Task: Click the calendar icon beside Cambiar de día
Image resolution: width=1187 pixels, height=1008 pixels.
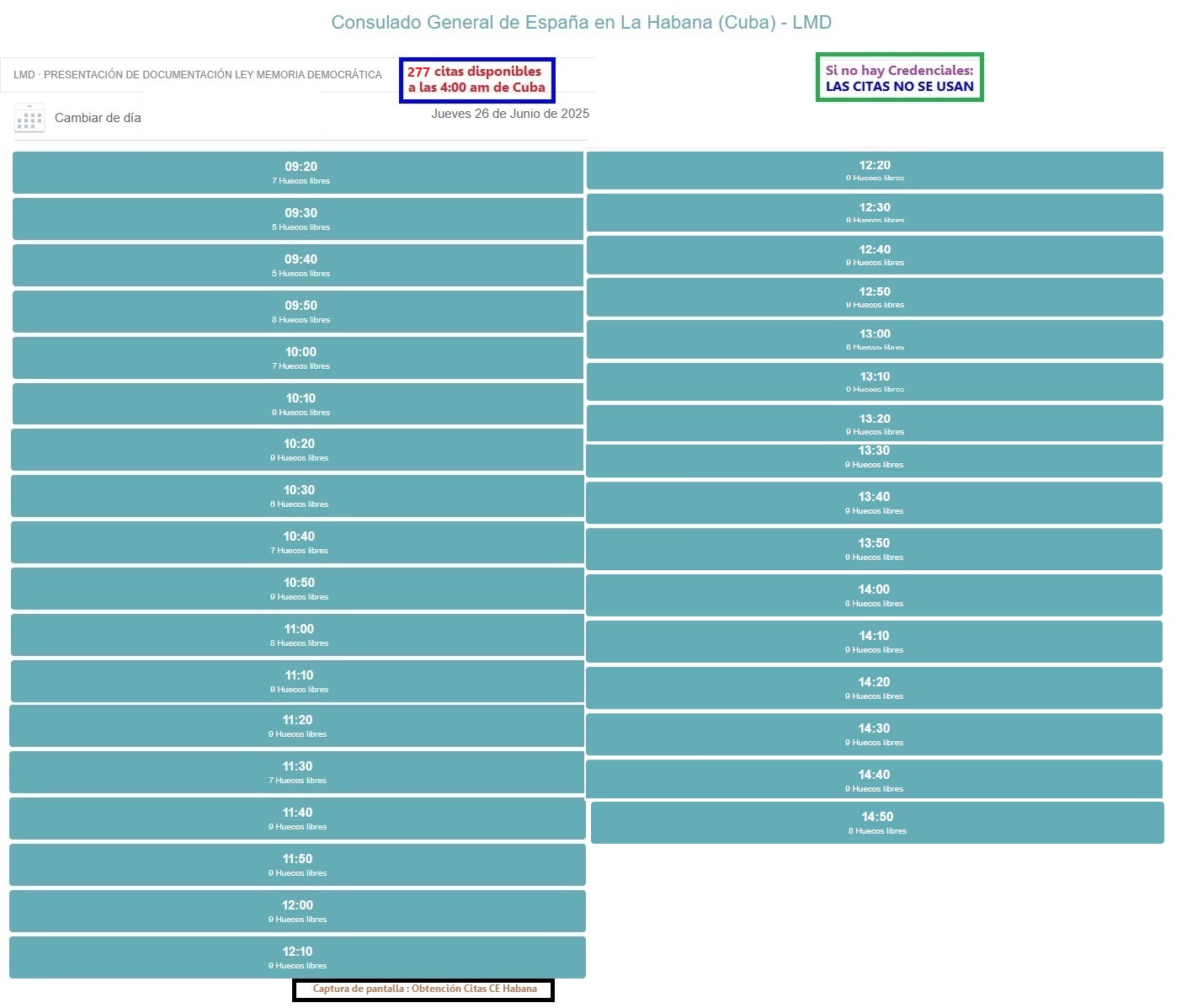Action: (29, 118)
